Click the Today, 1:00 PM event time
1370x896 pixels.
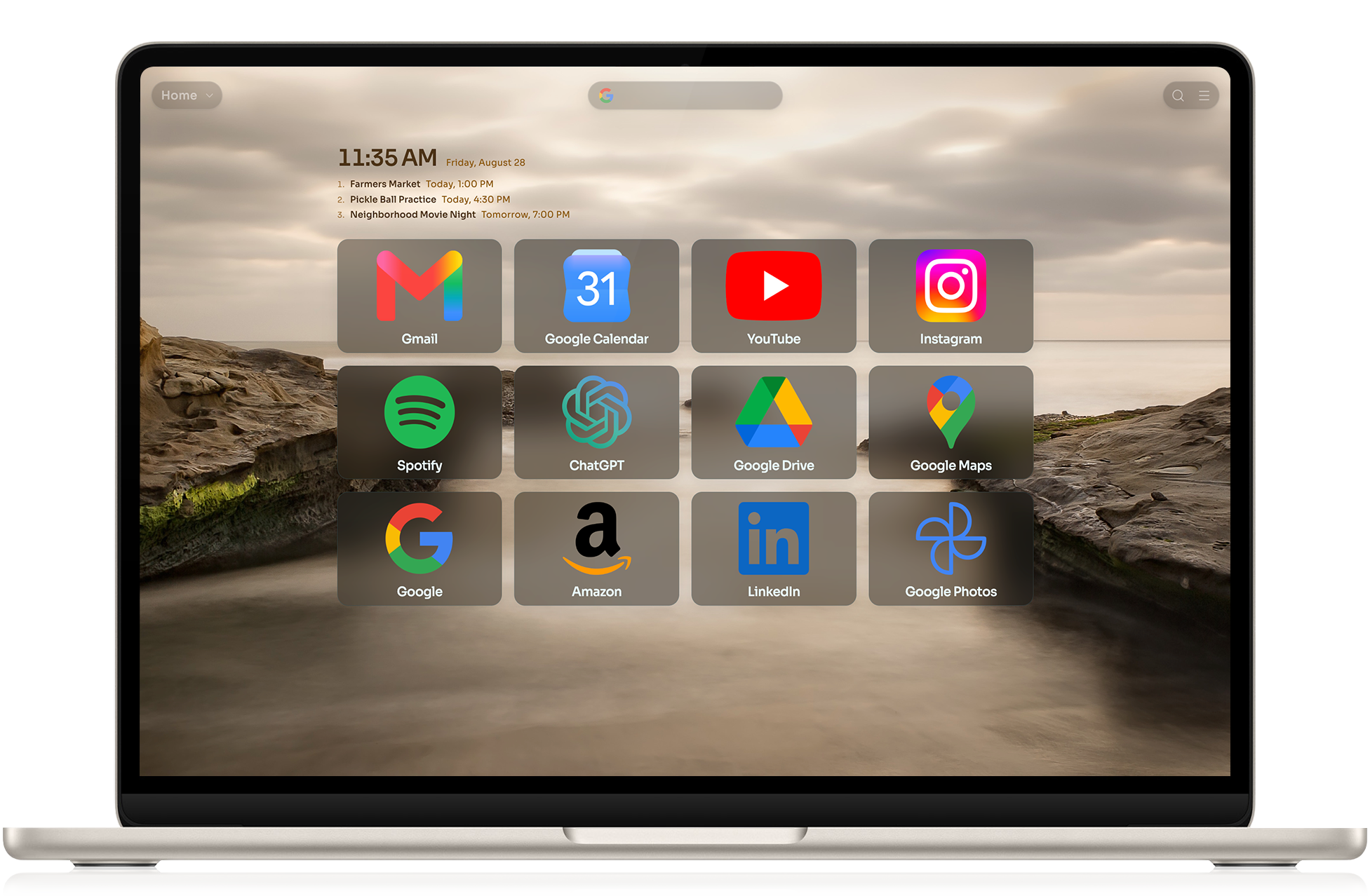[x=459, y=184]
